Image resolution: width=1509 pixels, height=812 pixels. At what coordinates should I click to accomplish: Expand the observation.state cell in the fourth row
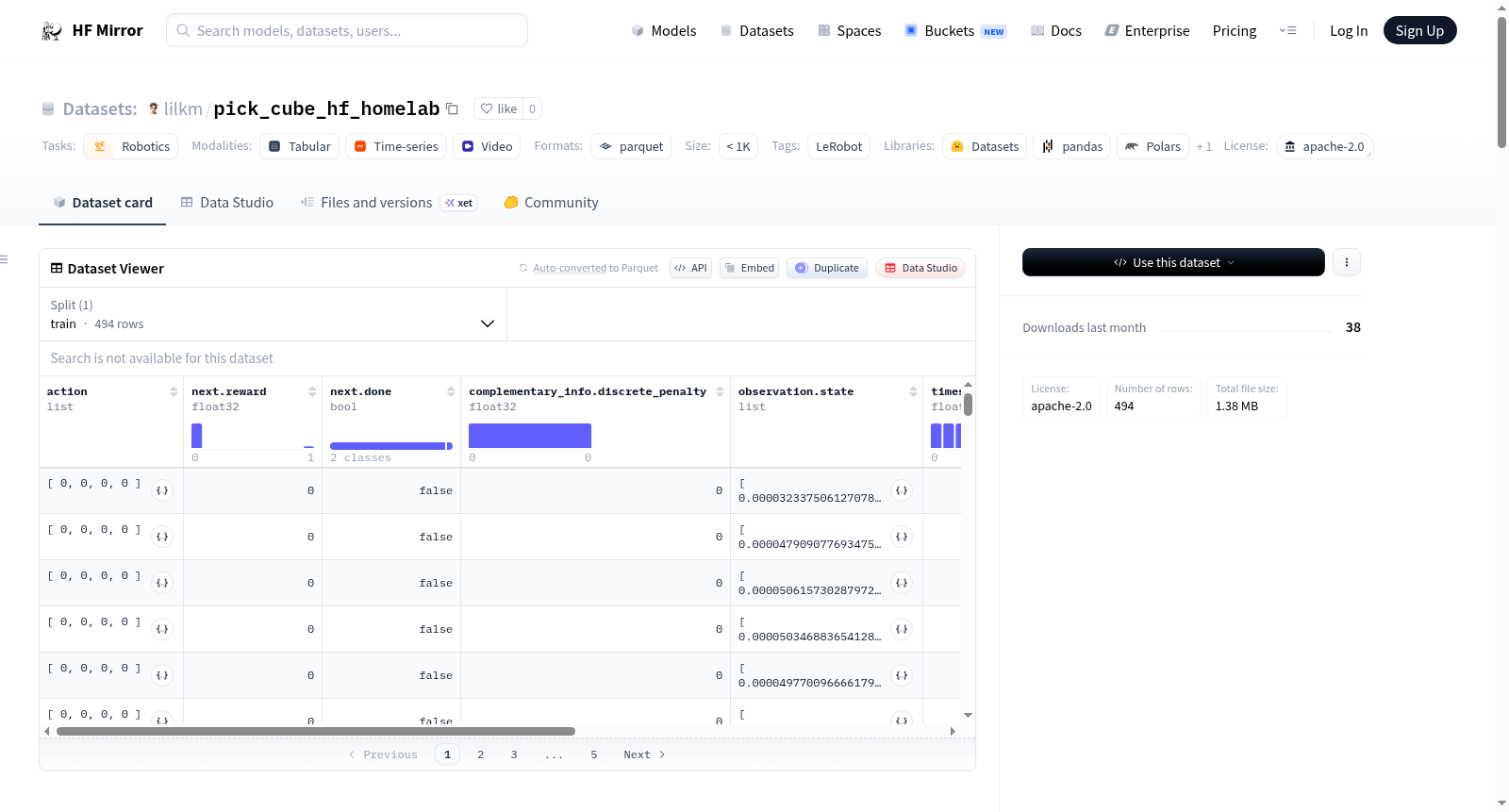pyautogui.click(x=902, y=629)
